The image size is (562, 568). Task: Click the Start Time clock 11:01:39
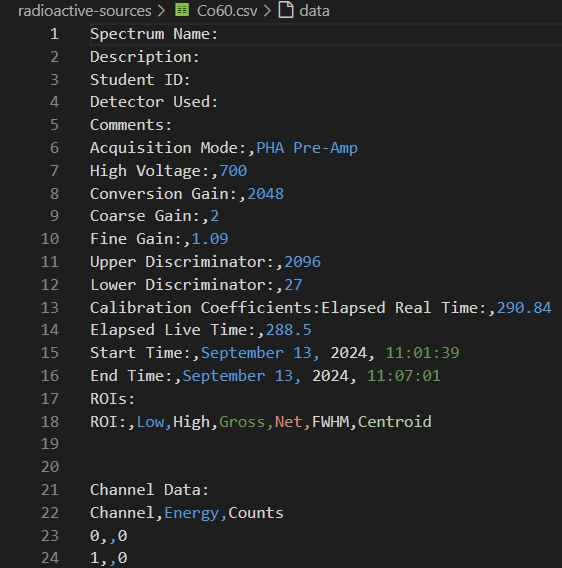tap(422, 353)
